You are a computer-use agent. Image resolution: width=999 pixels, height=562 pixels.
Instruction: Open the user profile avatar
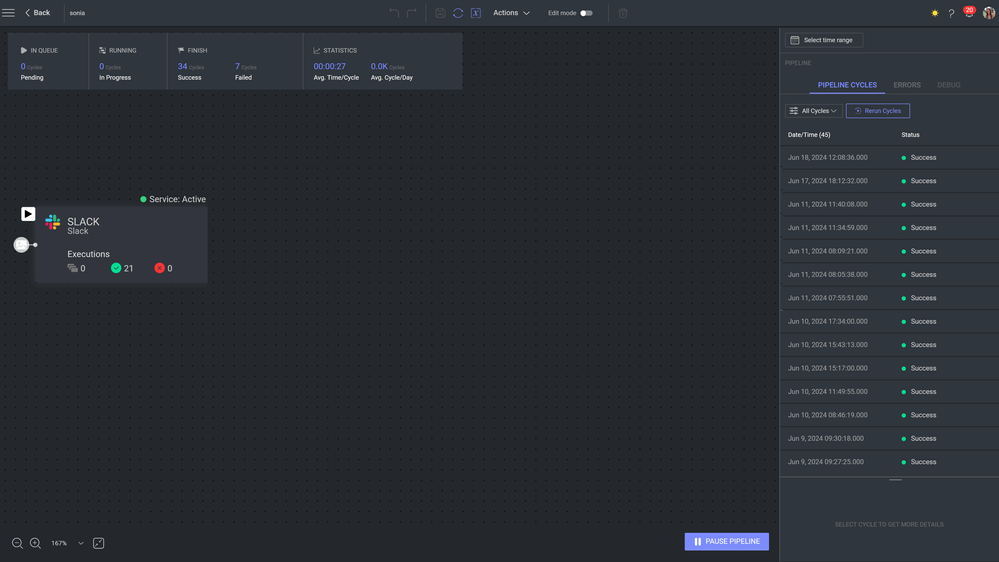tap(989, 13)
